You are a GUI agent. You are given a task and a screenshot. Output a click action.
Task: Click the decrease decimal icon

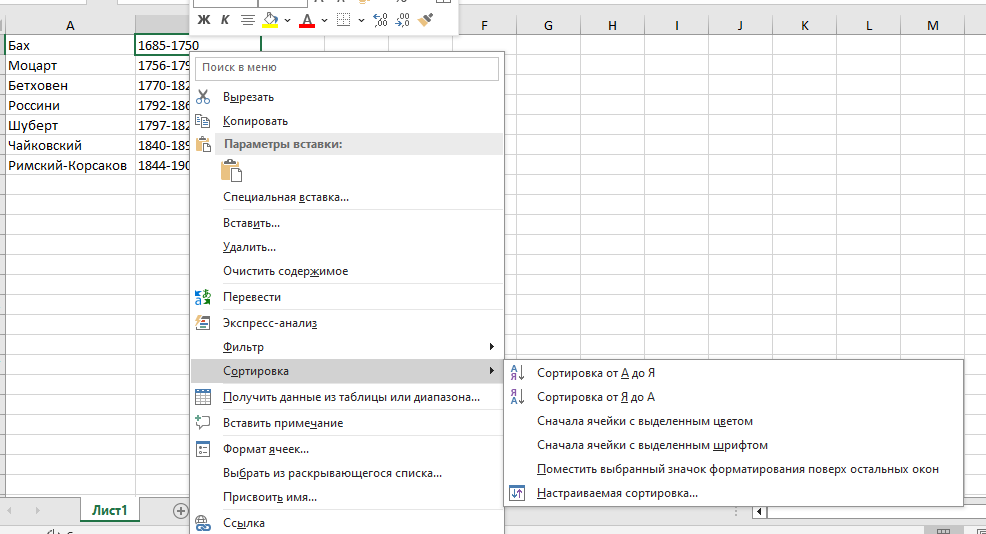point(402,20)
